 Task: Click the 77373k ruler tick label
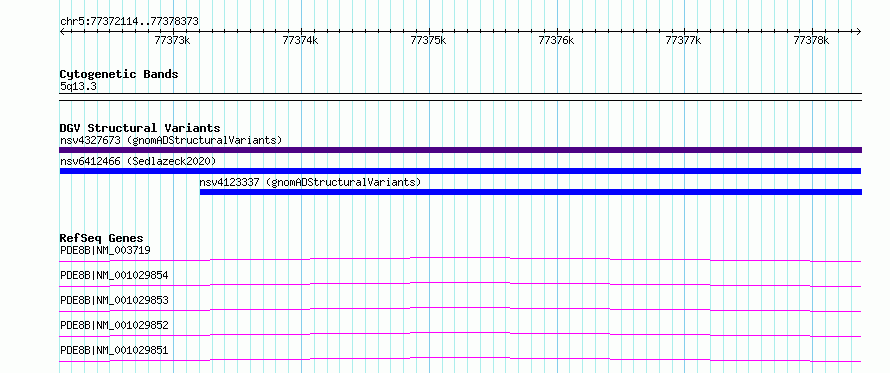(173, 40)
